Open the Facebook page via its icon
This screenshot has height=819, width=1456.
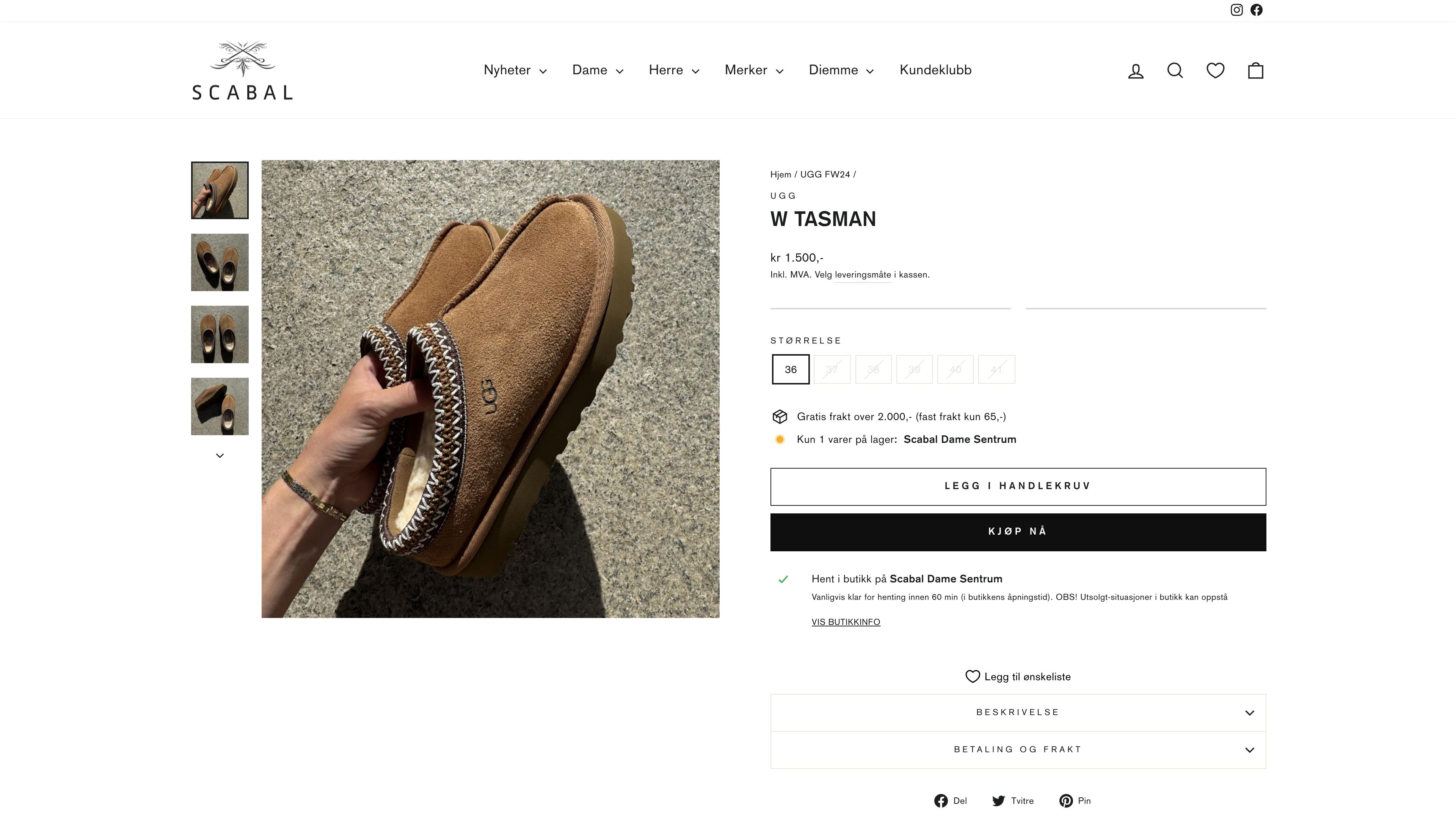pyautogui.click(x=1257, y=9)
